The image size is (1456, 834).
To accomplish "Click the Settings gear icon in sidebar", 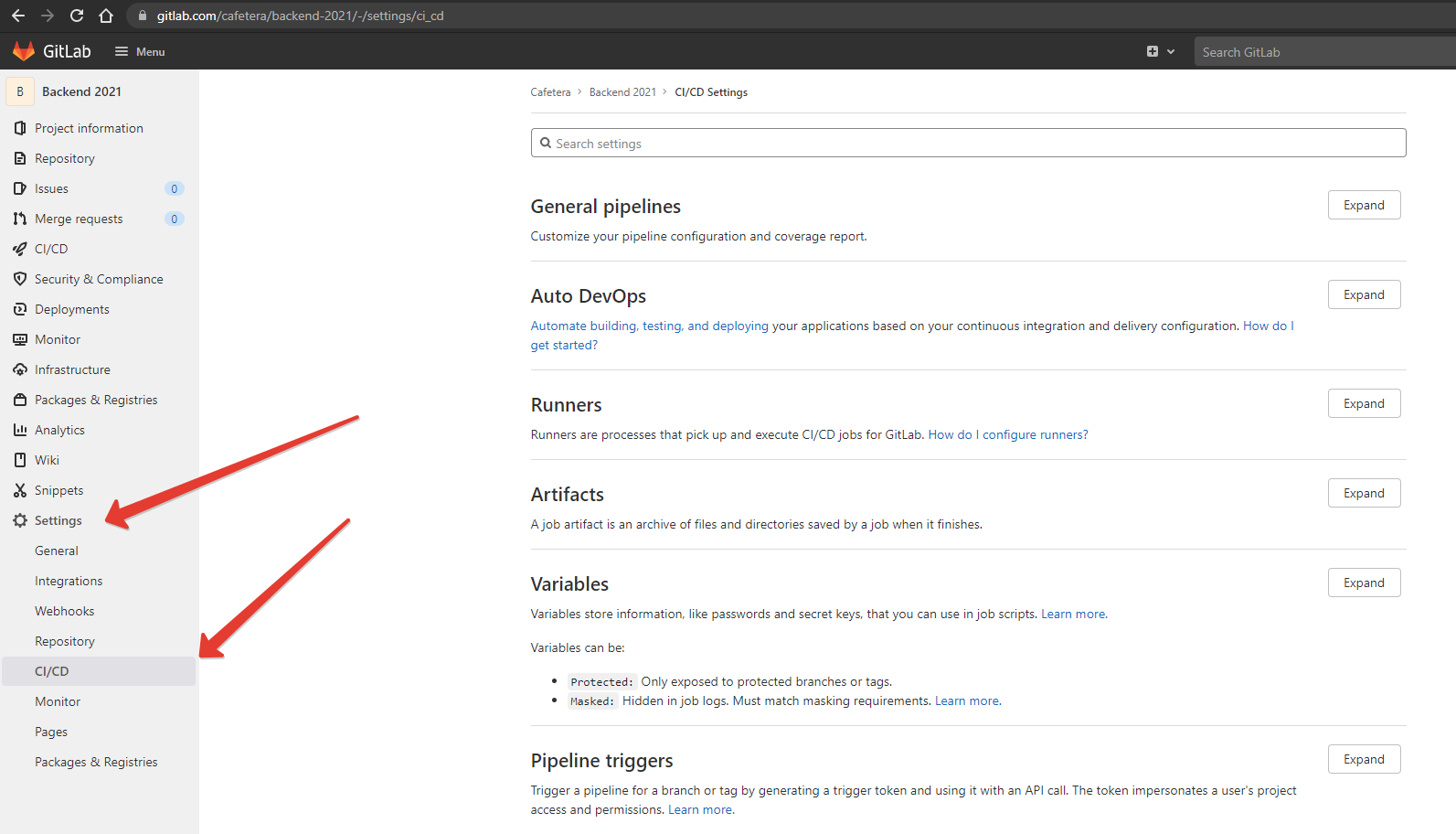I will (20, 520).
